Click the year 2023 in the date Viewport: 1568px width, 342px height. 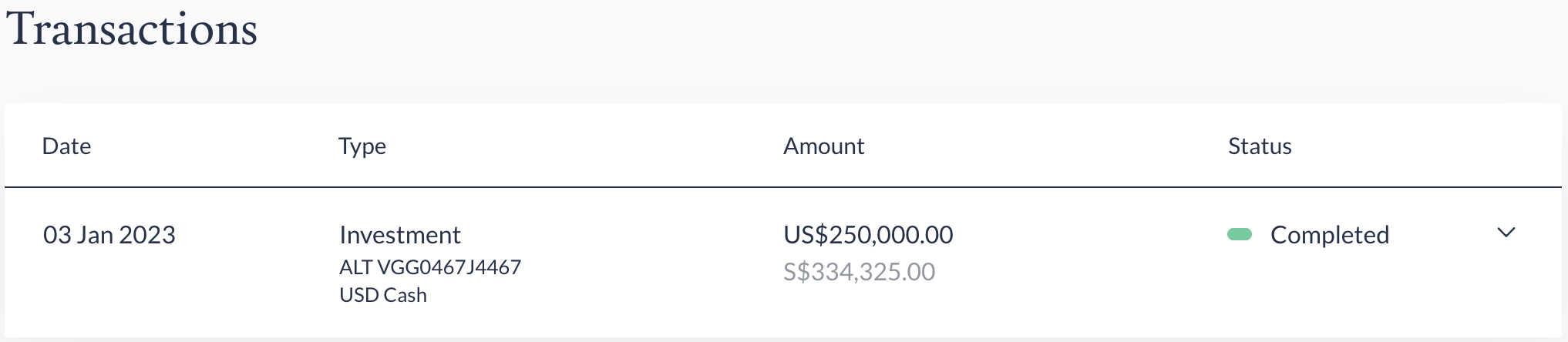coord(147,235)
